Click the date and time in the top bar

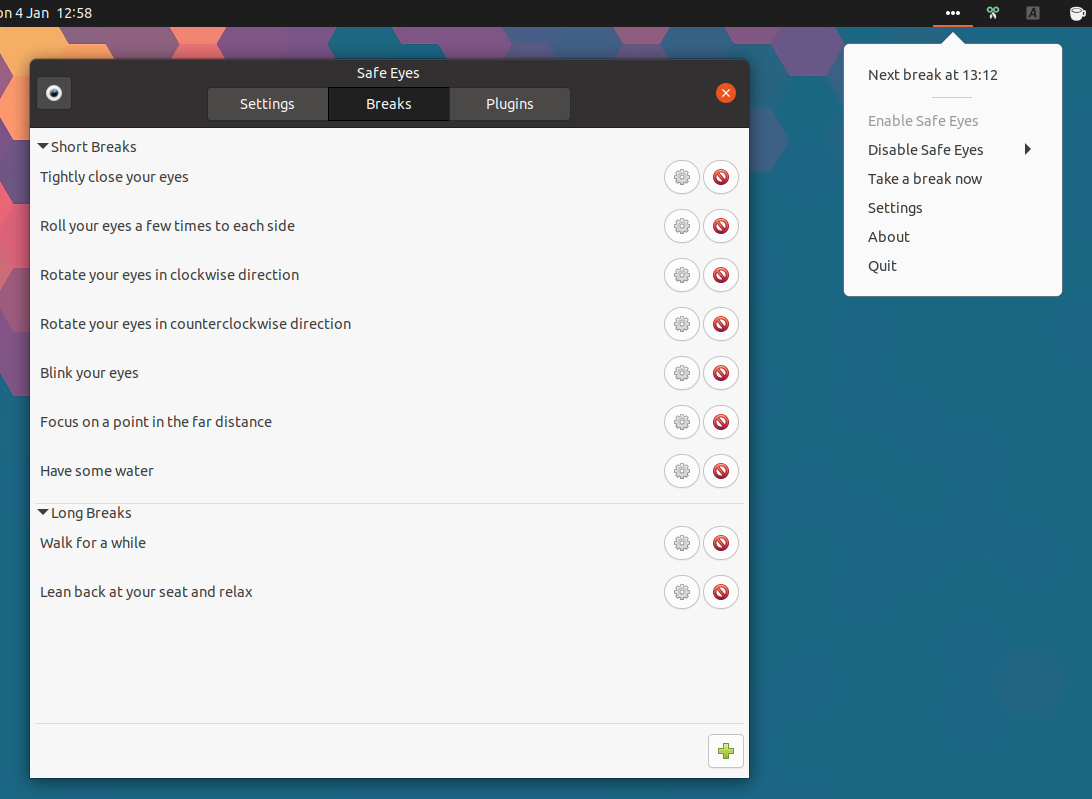[45, 13]
